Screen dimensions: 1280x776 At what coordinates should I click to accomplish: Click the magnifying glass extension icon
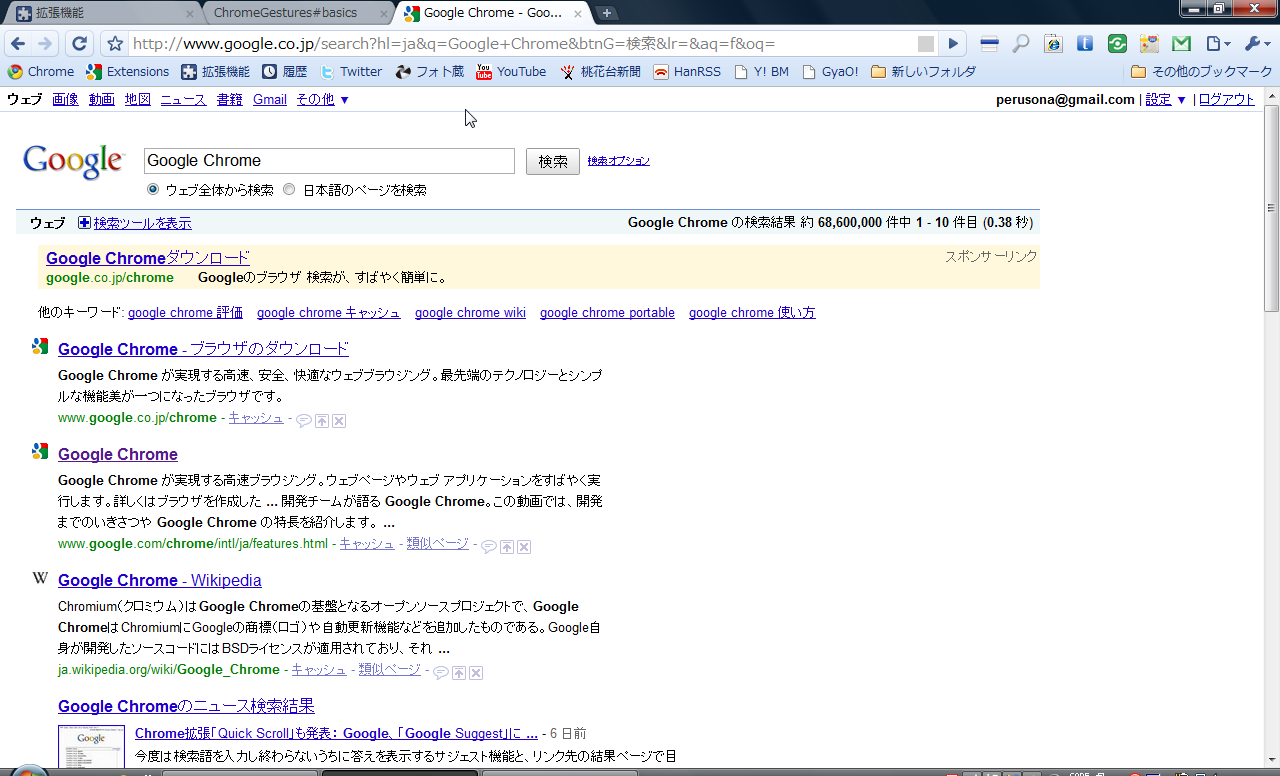[x=1021, y=44]
